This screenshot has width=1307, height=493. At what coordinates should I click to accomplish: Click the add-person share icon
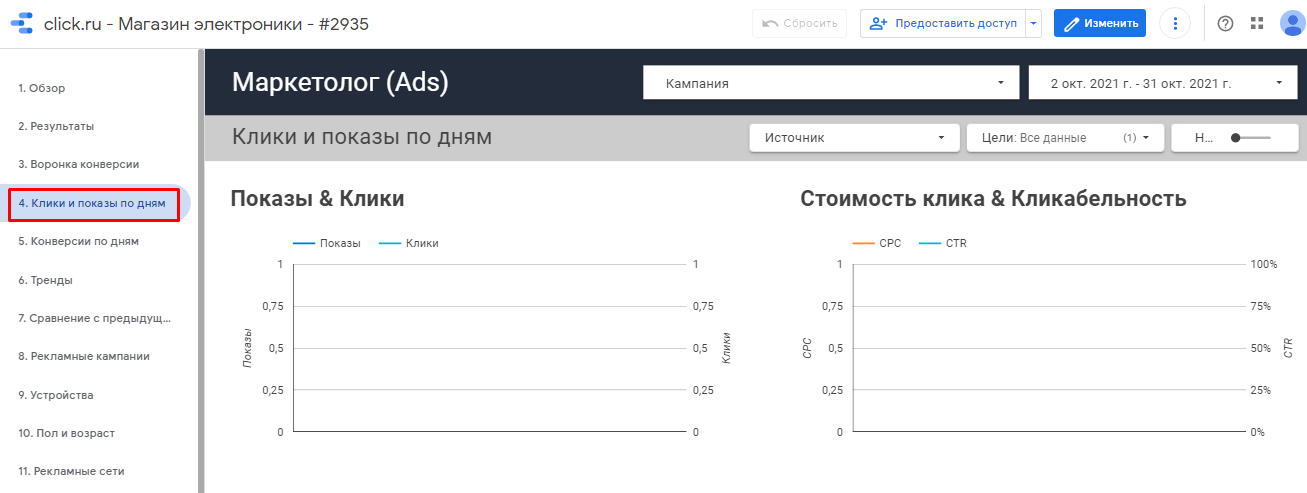[879, 24]
